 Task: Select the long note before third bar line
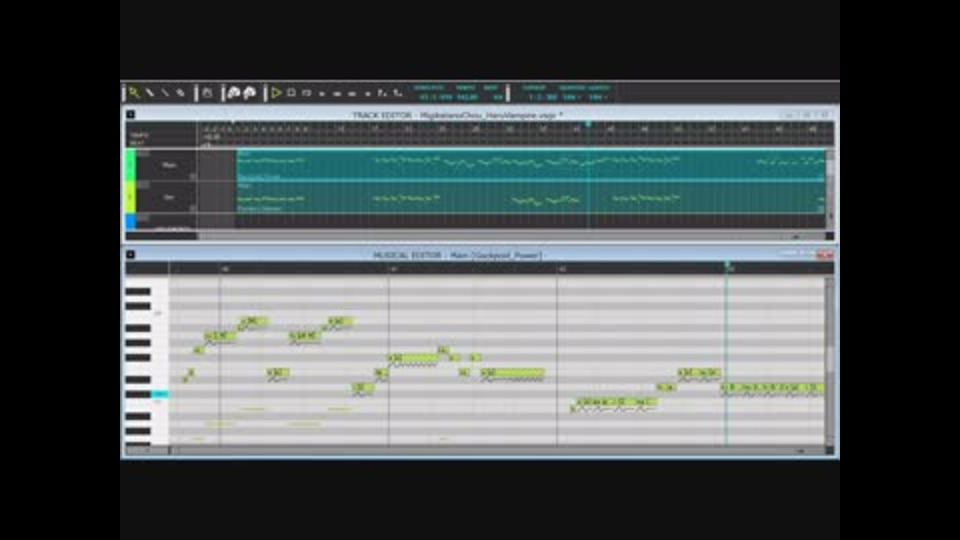[x=512, y=372]
